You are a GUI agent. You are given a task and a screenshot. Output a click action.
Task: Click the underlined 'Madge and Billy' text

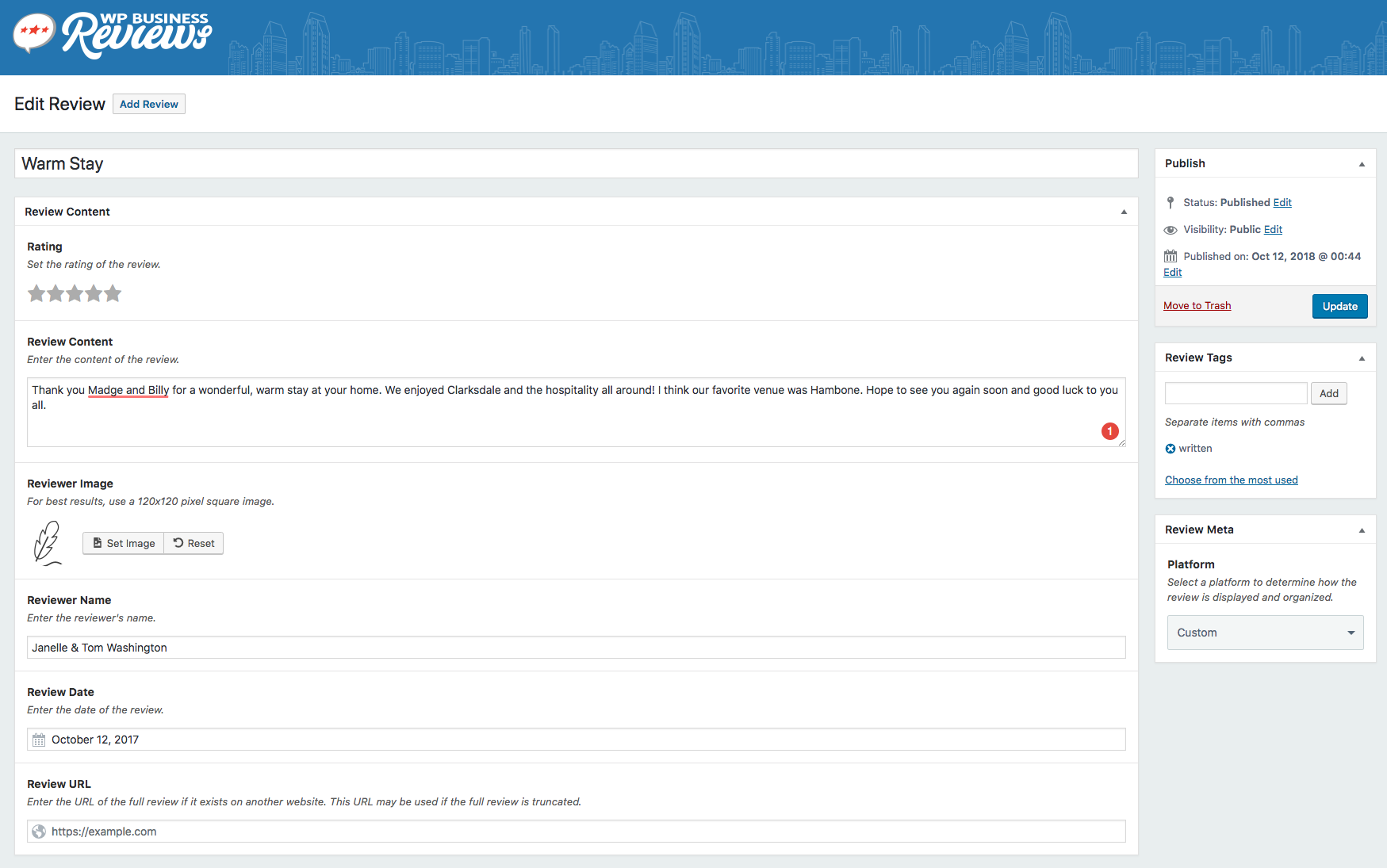pos(128,390)
